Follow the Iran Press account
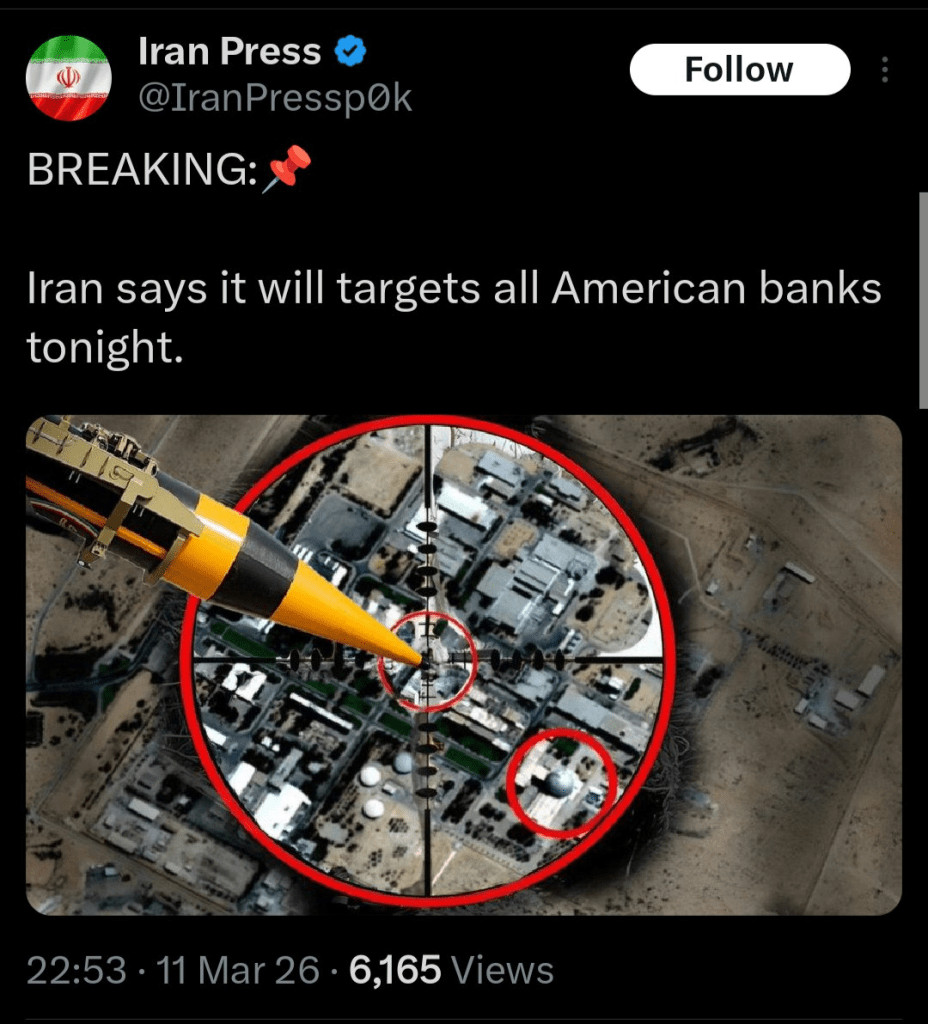 coord(739,69)
